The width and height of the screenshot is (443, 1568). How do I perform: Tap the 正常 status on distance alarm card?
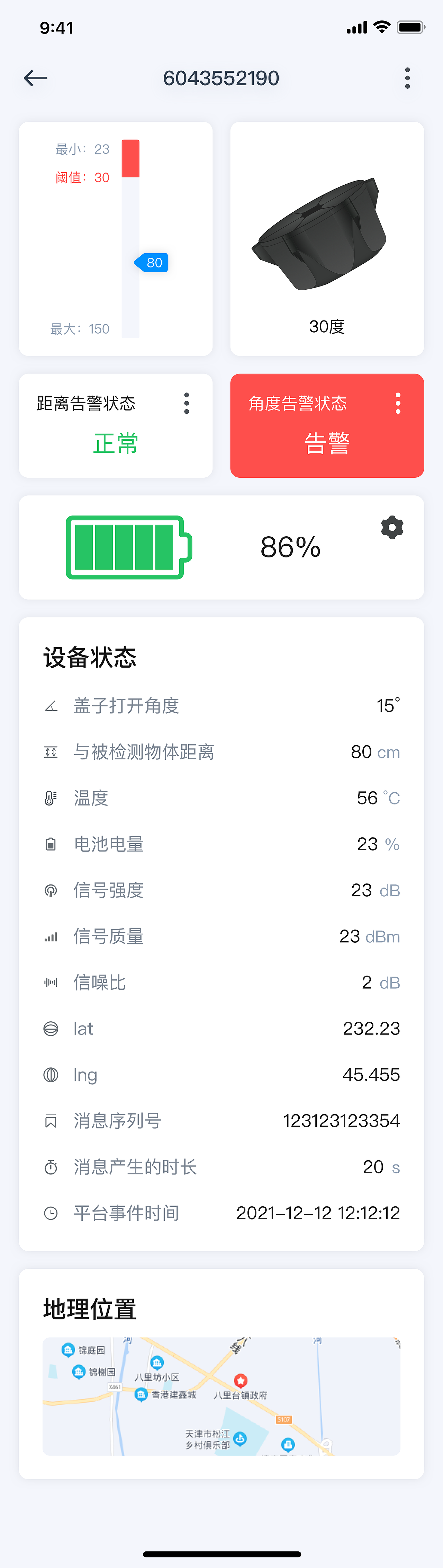[116, 444]
